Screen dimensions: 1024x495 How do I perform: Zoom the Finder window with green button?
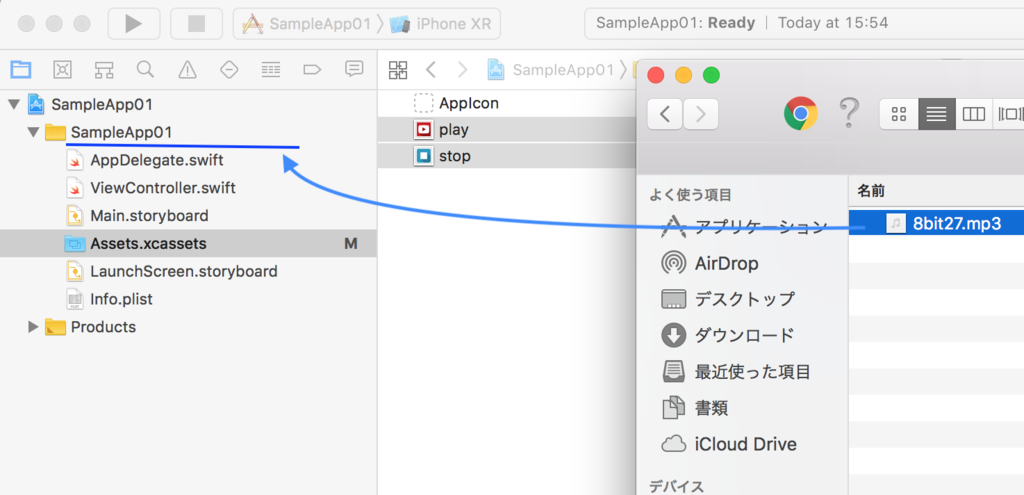(711, 75)
